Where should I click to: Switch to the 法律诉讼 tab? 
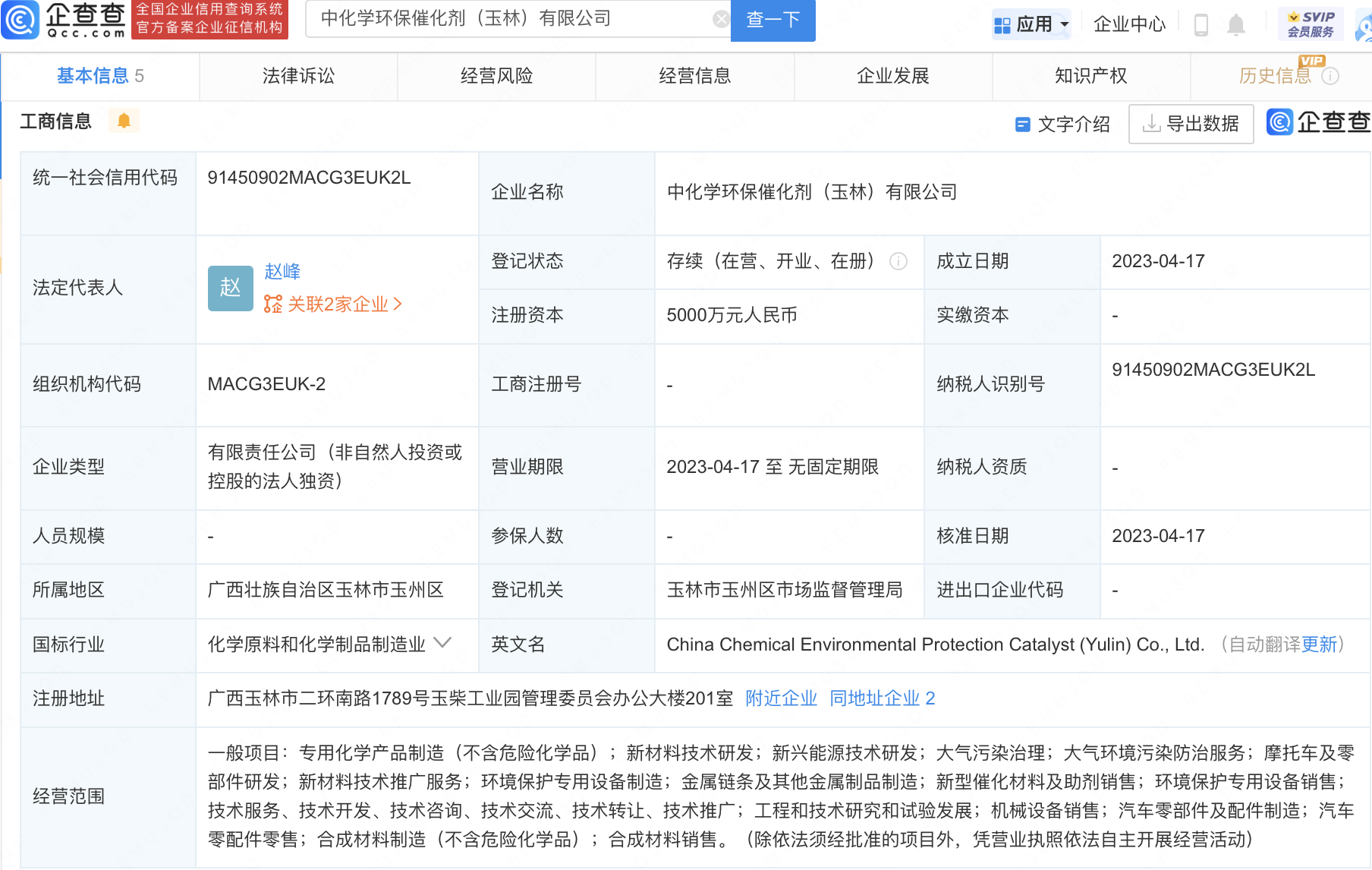(298, 76)
